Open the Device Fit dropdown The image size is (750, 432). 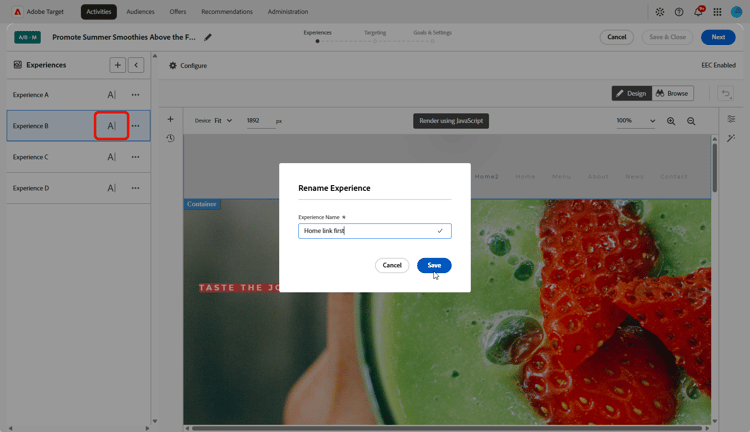click(x=223, y=121)
